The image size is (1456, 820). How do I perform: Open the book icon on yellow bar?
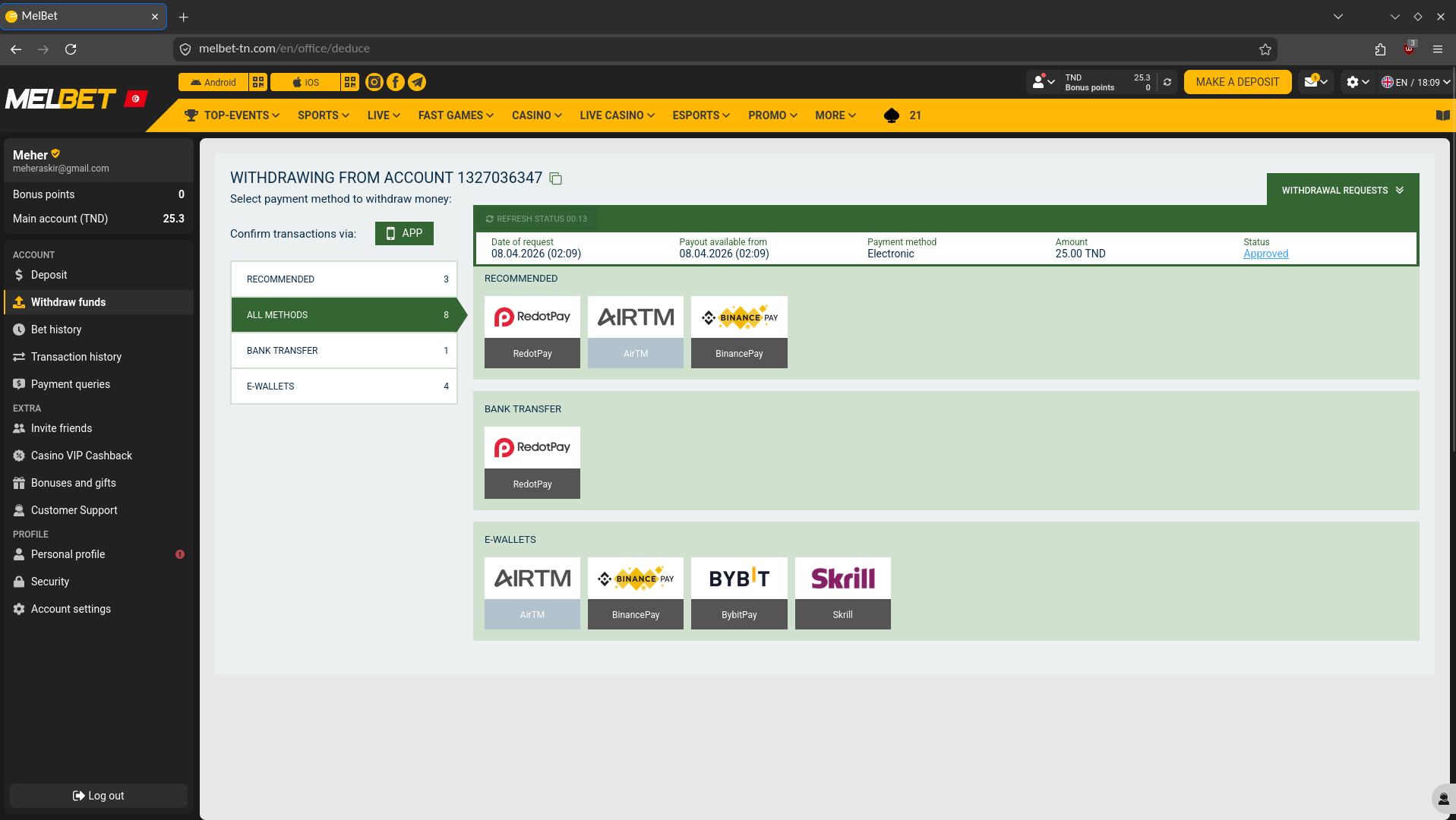click(x=1442, y=115)
